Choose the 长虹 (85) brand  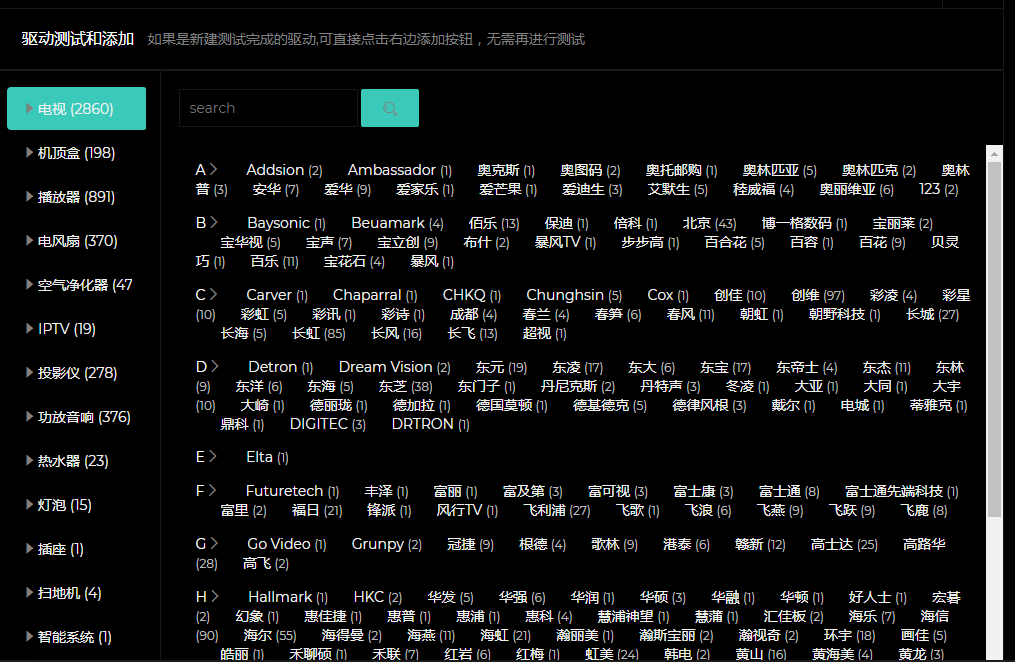[318, 333]
